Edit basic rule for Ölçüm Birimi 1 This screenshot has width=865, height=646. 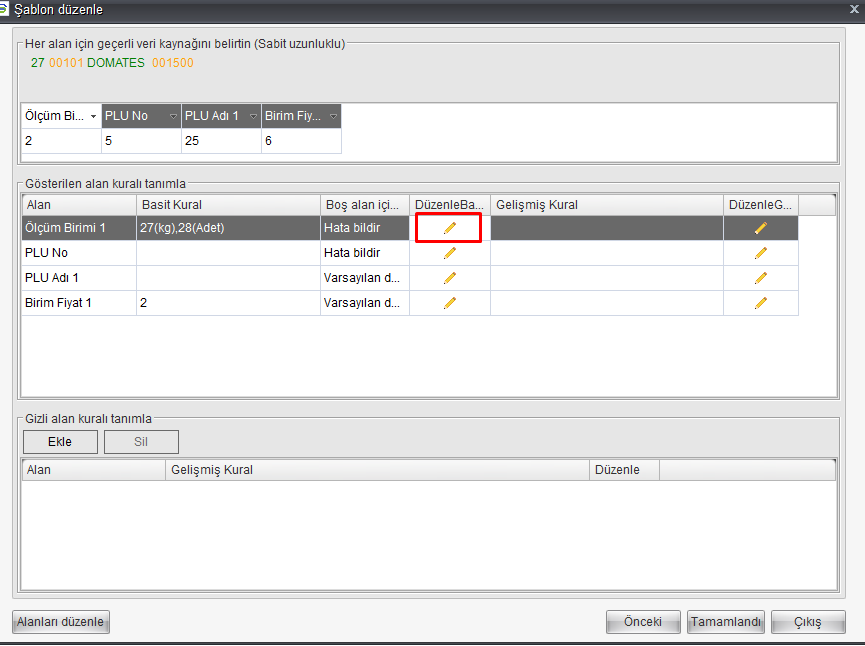click(450, 228)
